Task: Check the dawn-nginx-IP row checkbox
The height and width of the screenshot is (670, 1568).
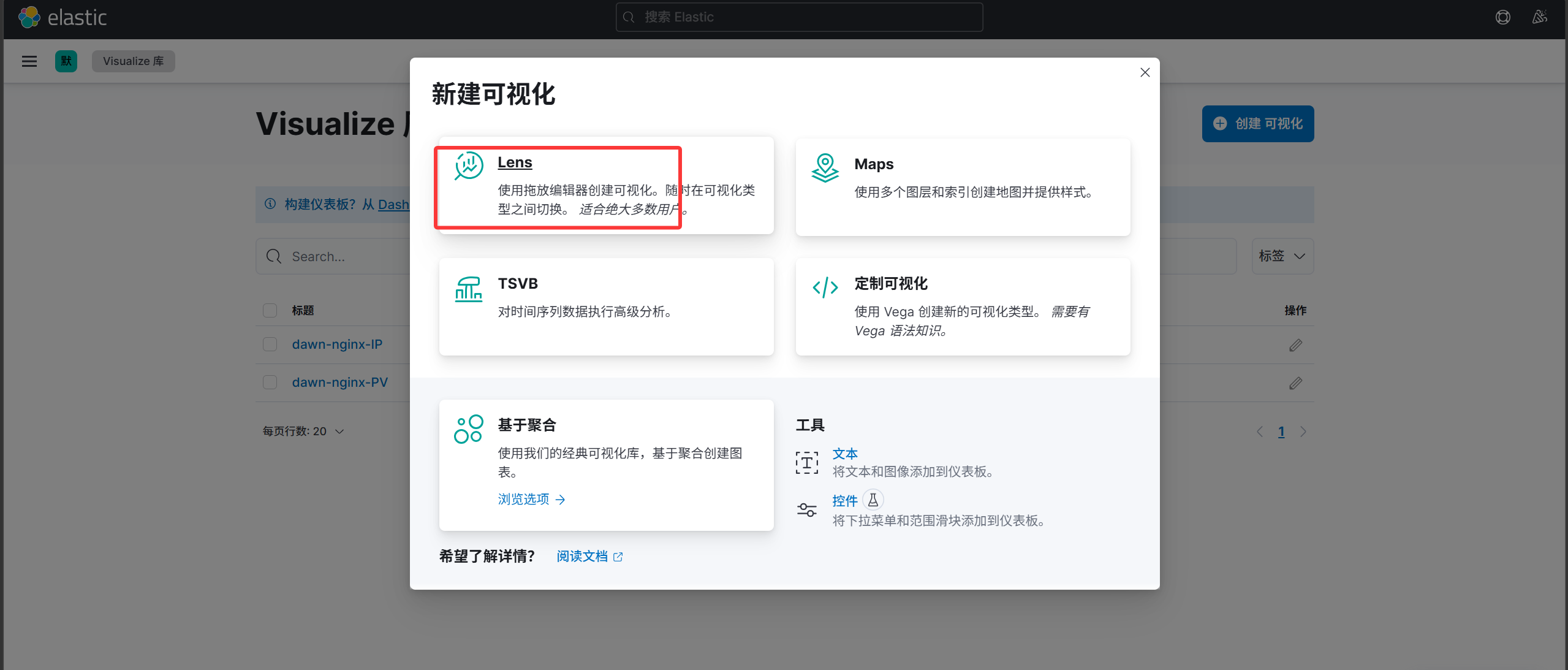Action: pos(270,345)
